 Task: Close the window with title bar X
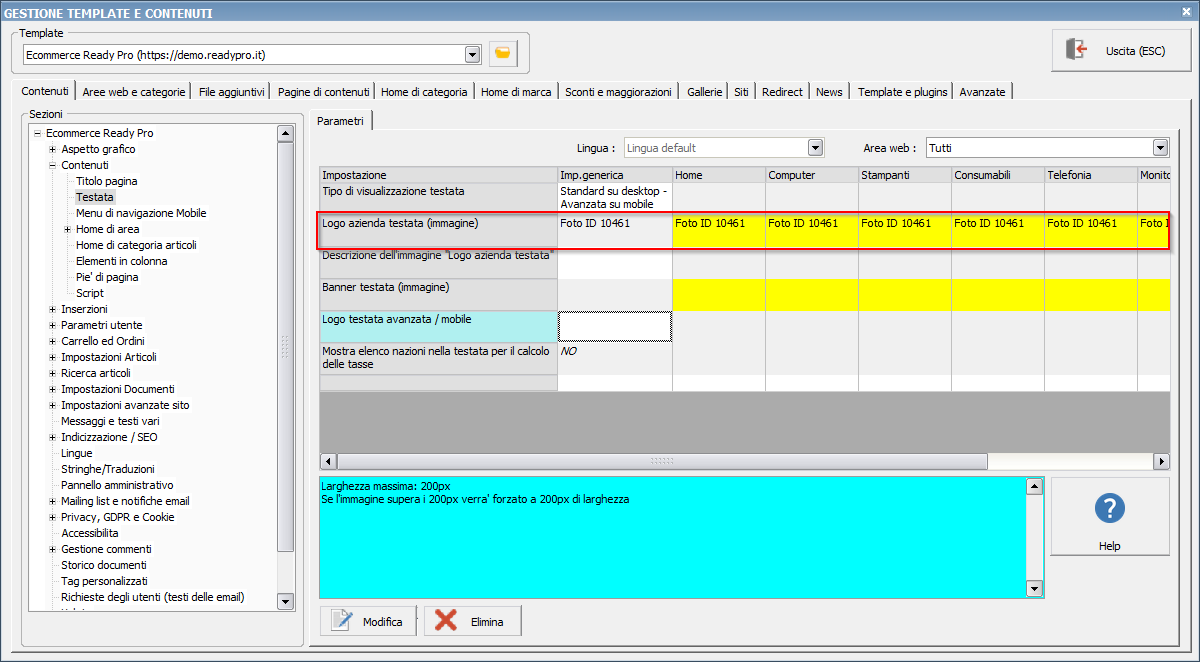1187,12
